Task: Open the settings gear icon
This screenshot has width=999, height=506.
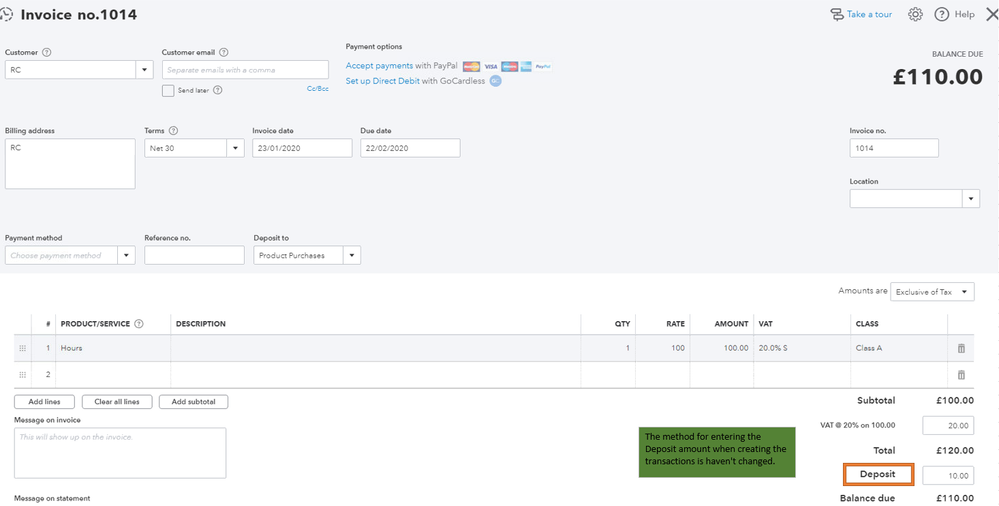Action: pyautogui.click(x=915, y=15)
